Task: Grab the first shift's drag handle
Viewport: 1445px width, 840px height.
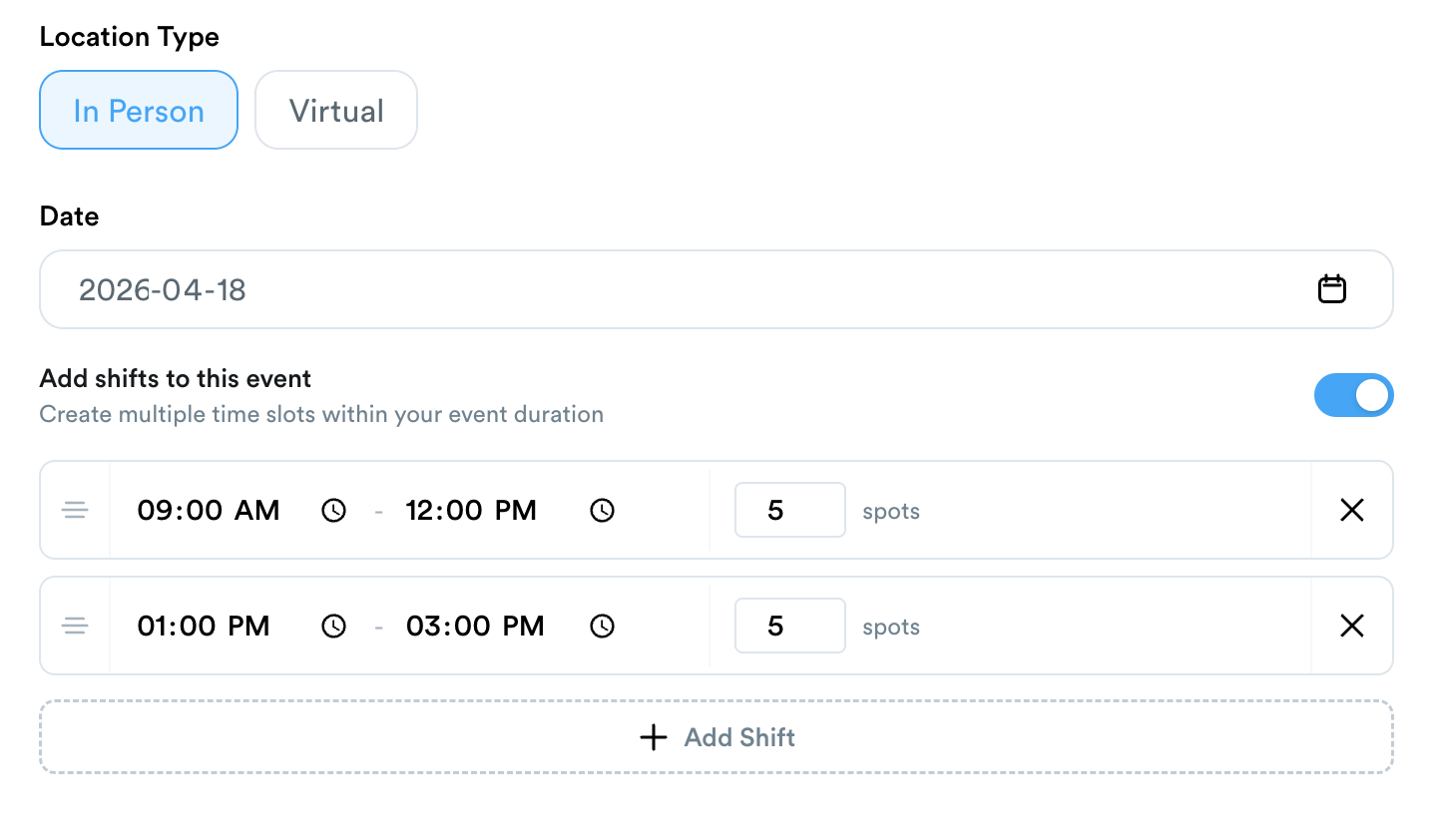Action: click(x=75, y=511)
